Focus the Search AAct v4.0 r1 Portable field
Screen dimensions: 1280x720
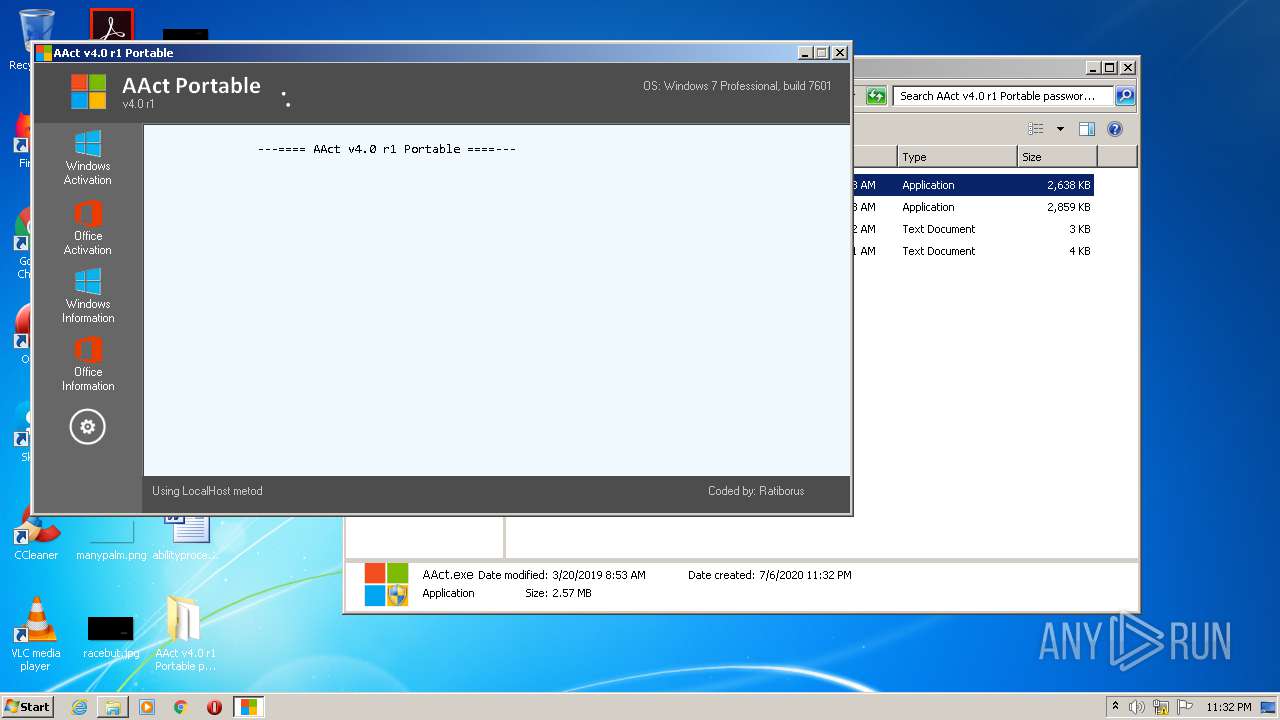1002,96
